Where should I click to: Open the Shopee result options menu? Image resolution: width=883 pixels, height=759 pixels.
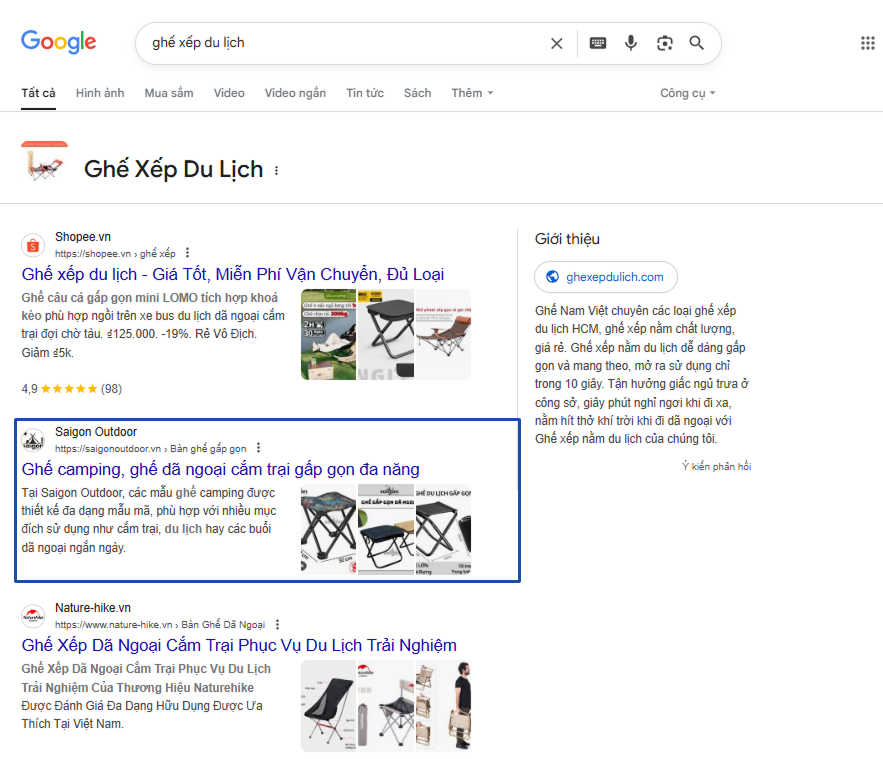pos(188,253)
